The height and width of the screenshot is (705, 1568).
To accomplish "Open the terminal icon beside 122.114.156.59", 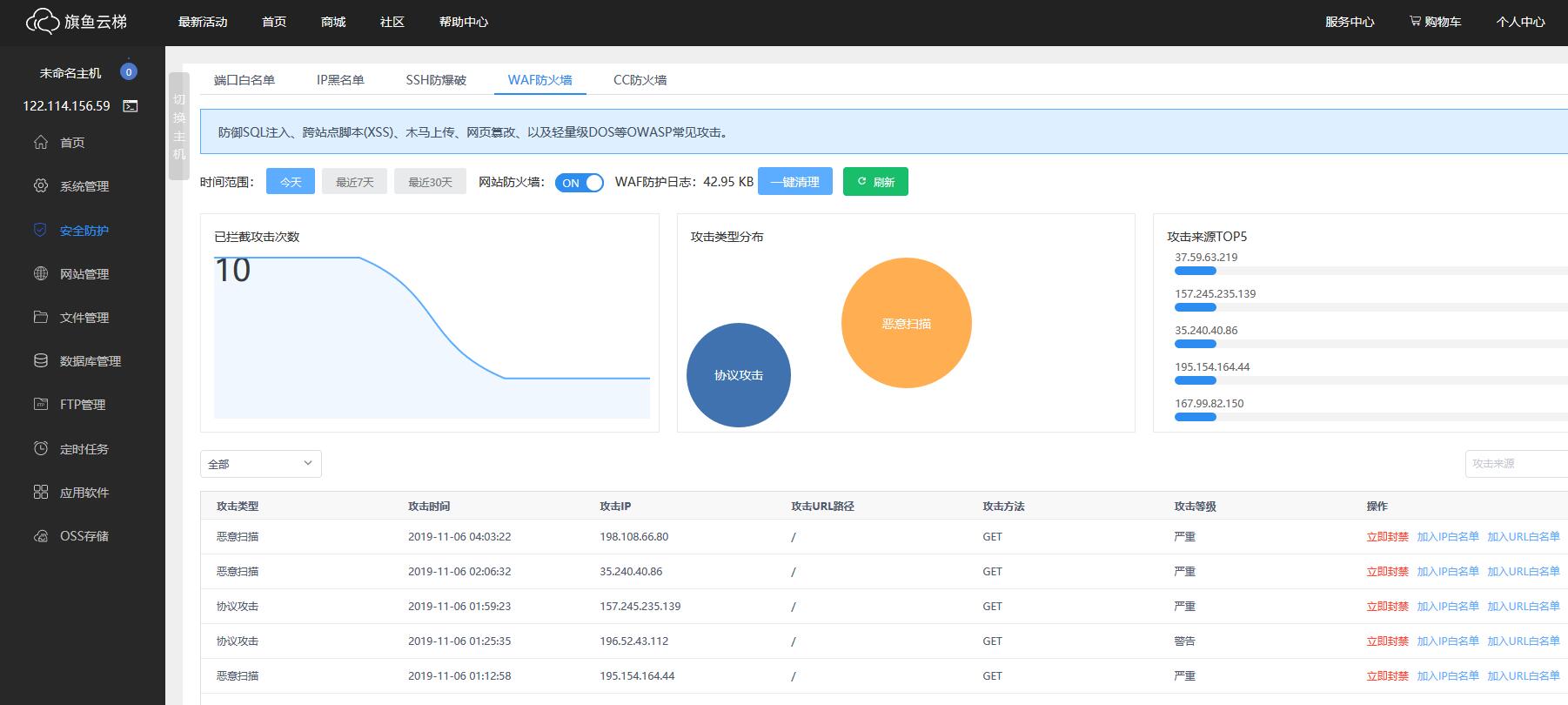I will [x=131, y=106].
